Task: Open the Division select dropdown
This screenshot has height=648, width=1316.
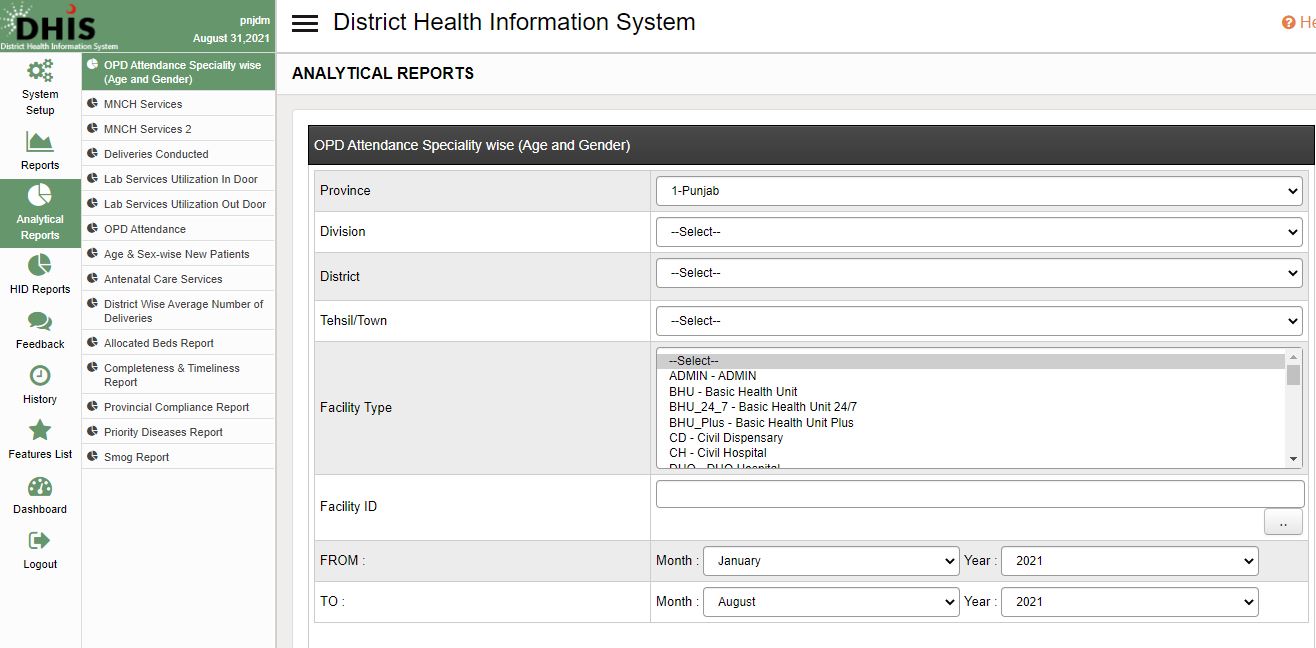Action: pyautogui.click(x=978, y=232)
